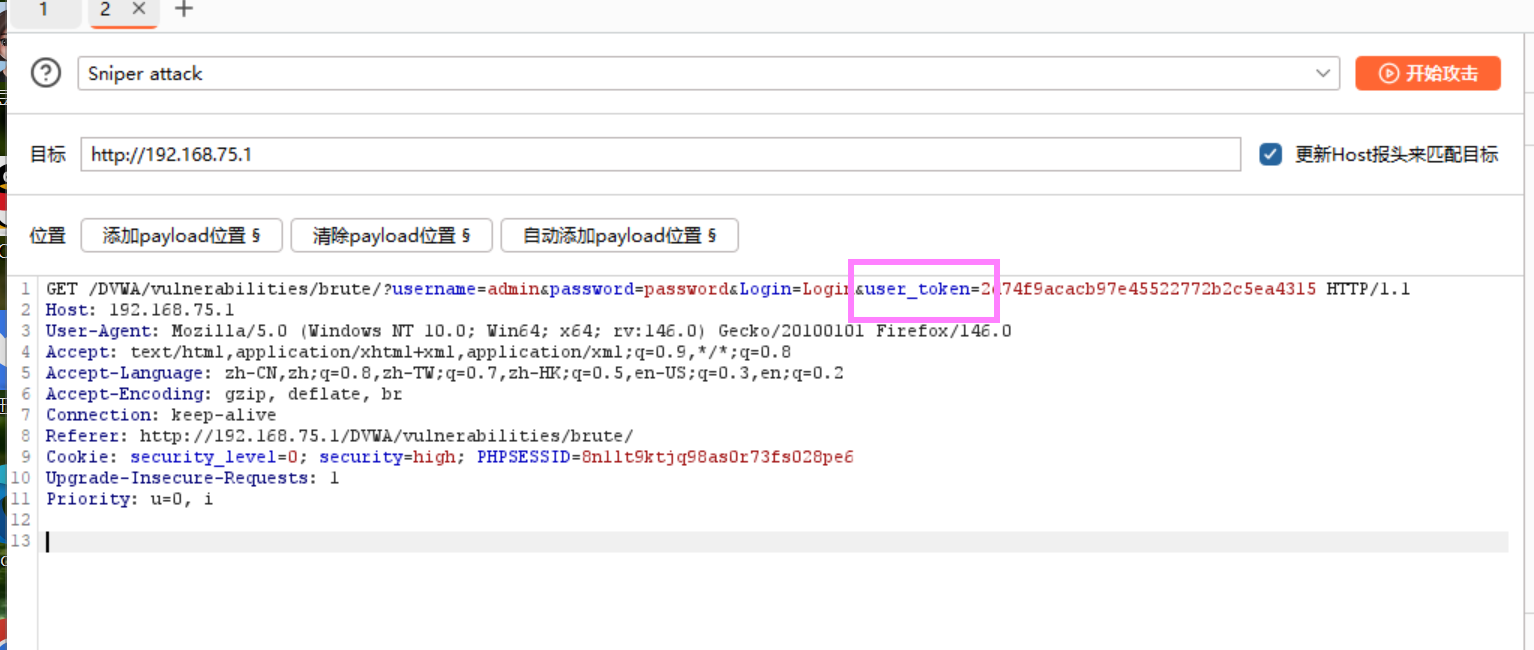
Task: Click the password parameter value
Action: (686, 289)
